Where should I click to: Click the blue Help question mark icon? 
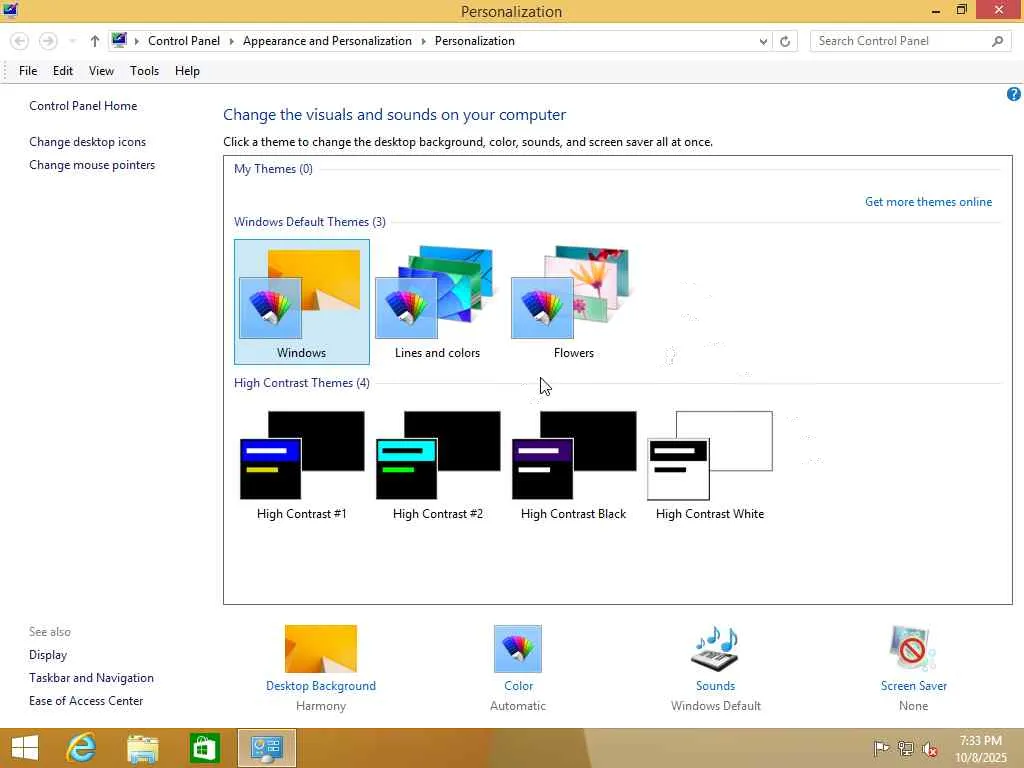1013,94
